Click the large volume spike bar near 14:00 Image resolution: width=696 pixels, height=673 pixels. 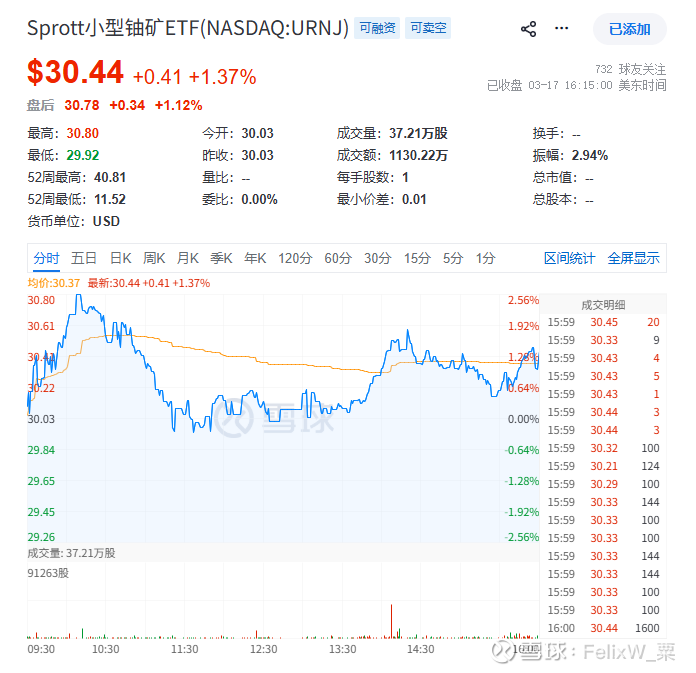(391, 621)
